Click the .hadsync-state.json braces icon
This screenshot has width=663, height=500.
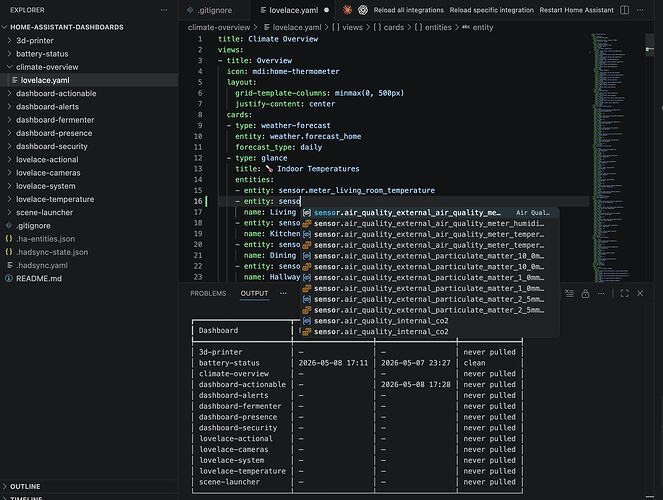[9, 252]
